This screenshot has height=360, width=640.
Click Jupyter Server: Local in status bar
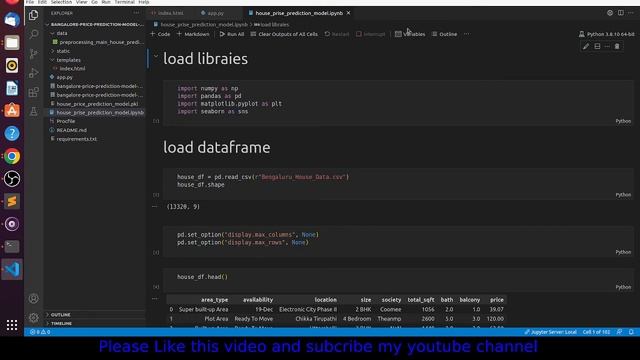550,332
